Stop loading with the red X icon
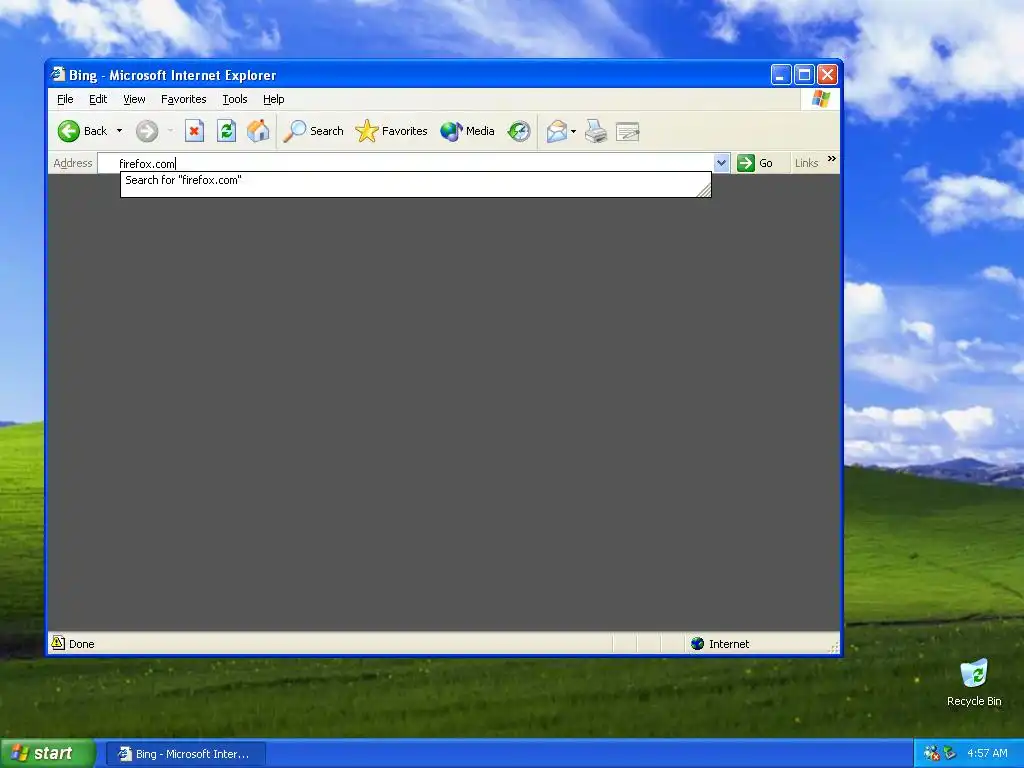This screenshot has height=768, width=1024. point(194,131)
